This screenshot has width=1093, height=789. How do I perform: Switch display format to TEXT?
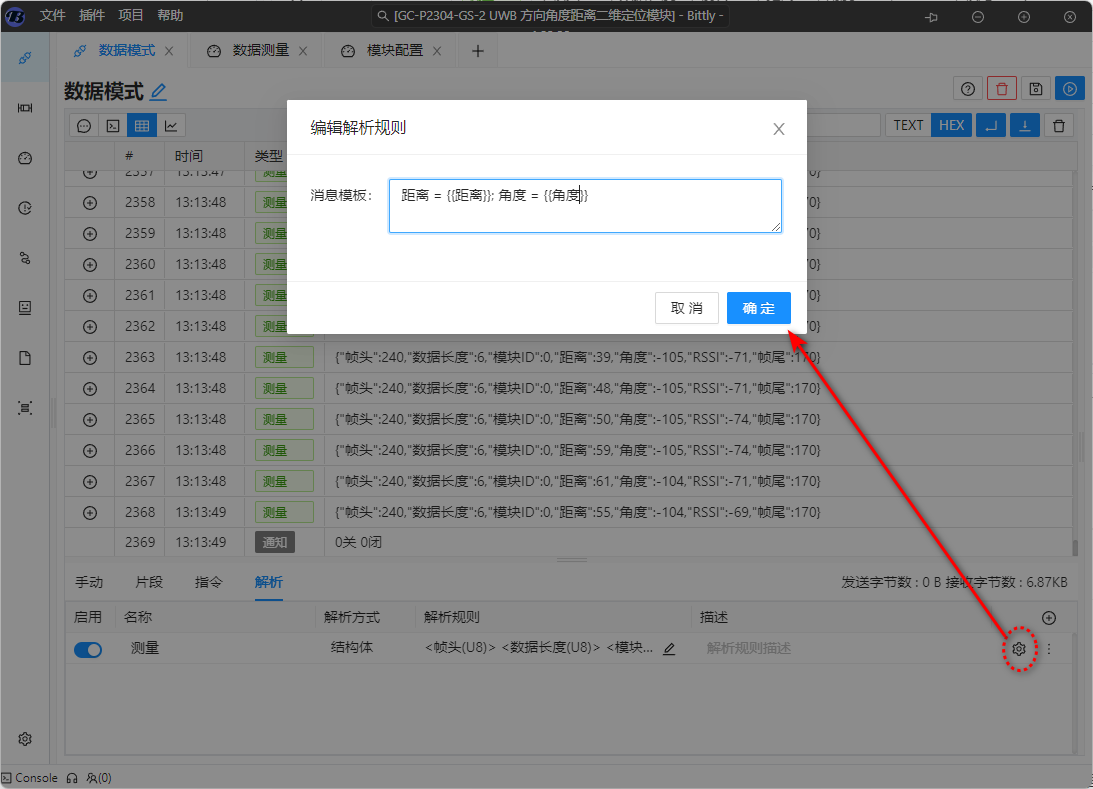click(908, 125)
